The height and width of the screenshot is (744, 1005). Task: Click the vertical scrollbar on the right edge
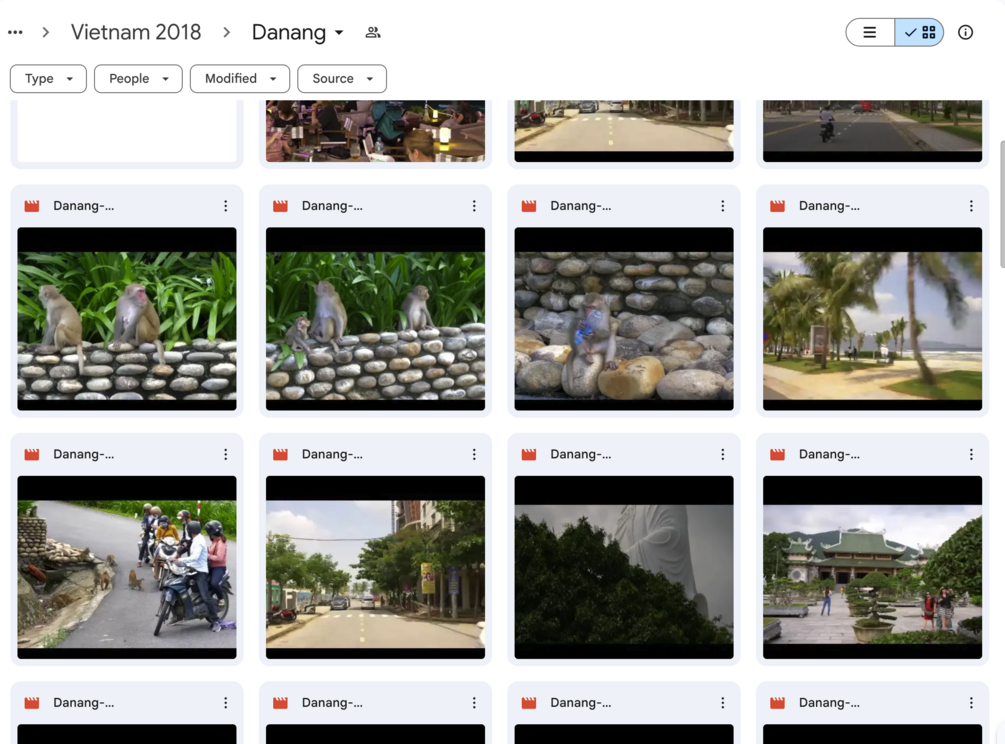pyautogui.click(x=1002, y=204)
